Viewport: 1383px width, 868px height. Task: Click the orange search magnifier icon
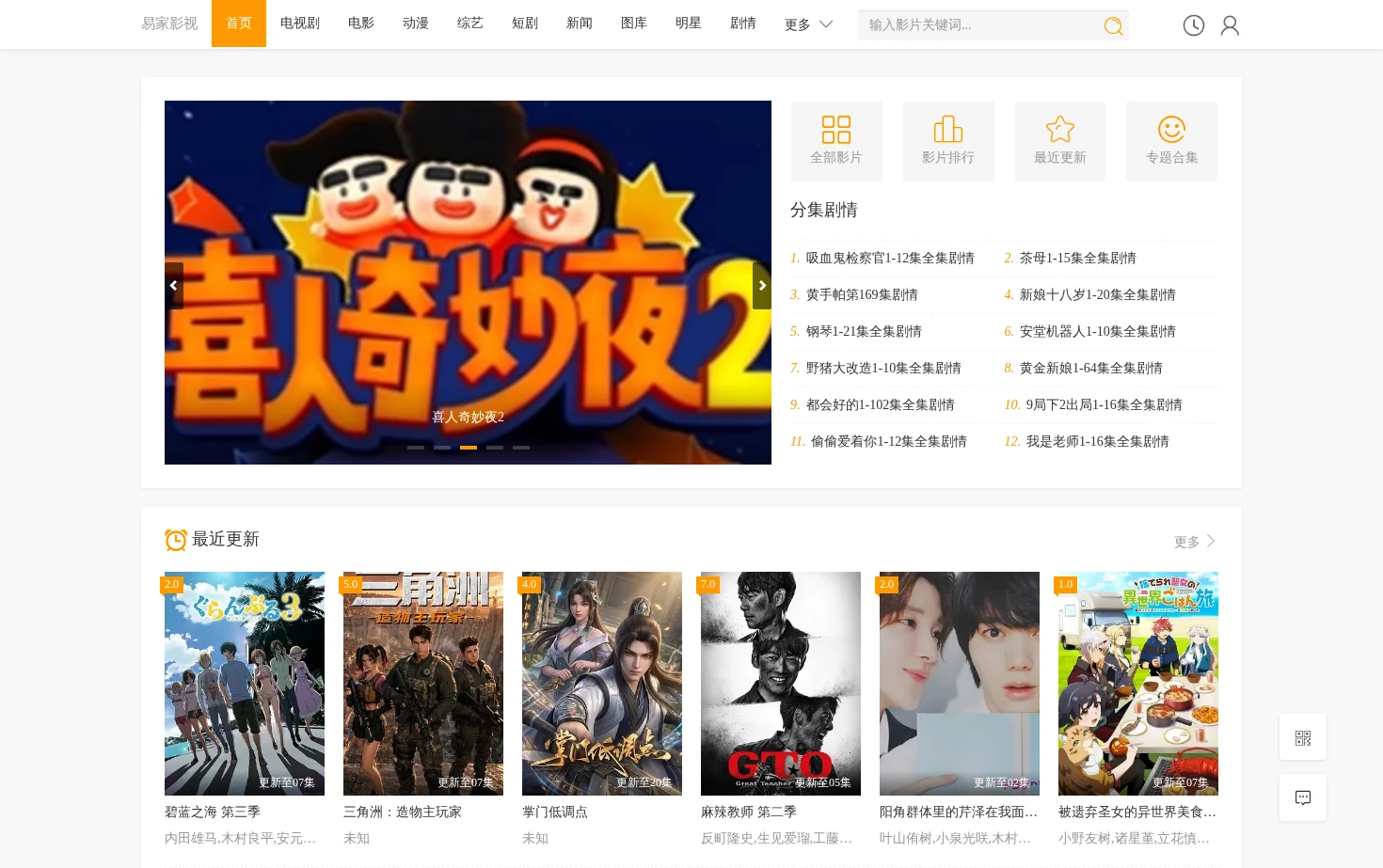1113,25
